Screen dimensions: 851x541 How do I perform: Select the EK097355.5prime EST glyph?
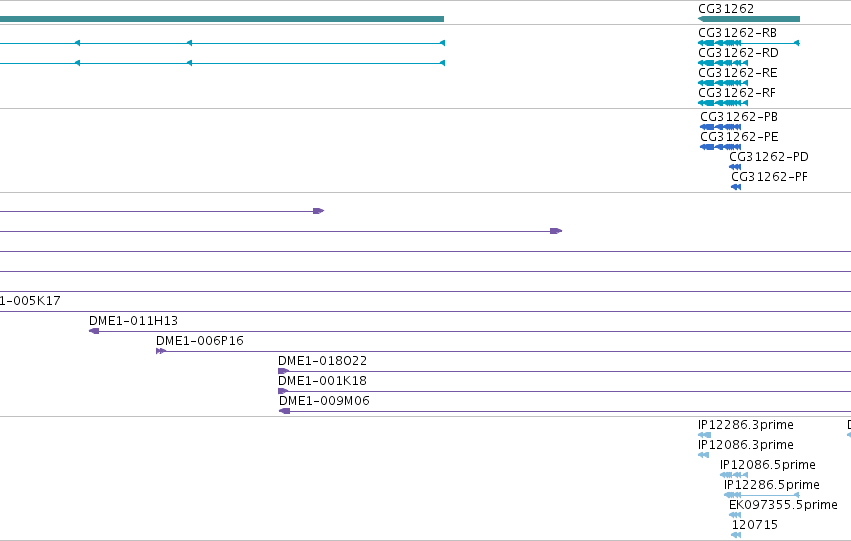pos(735,515)
